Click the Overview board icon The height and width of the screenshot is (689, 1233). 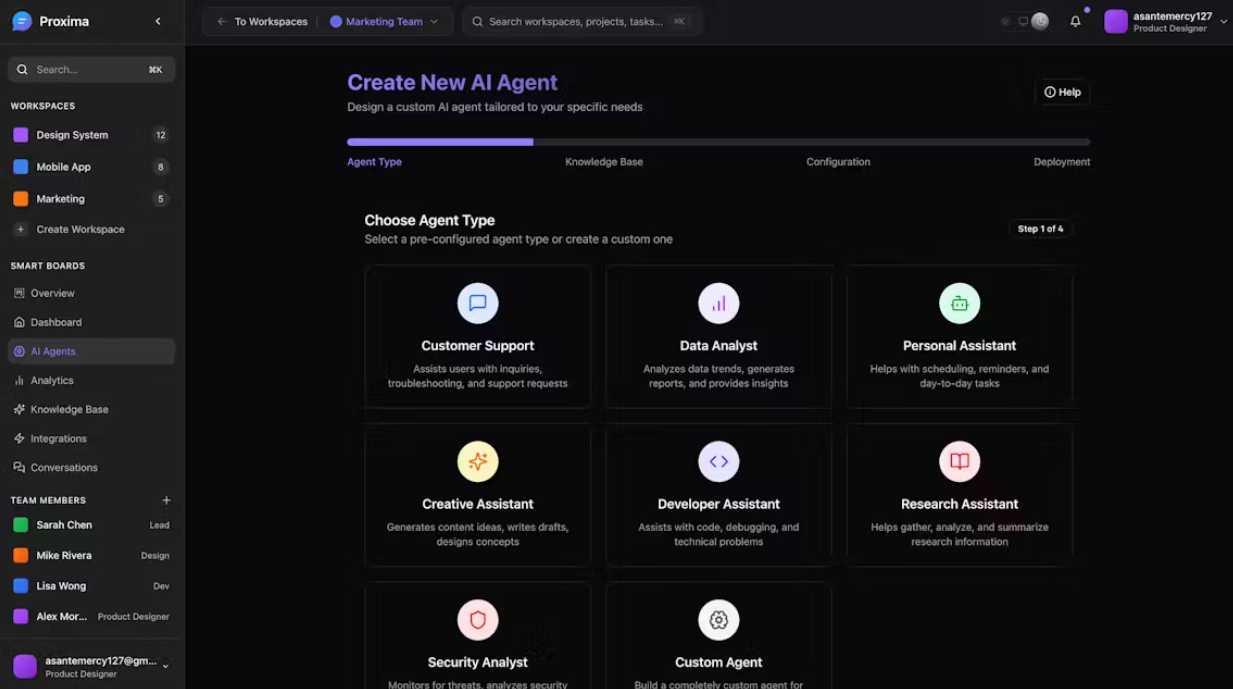19,293
